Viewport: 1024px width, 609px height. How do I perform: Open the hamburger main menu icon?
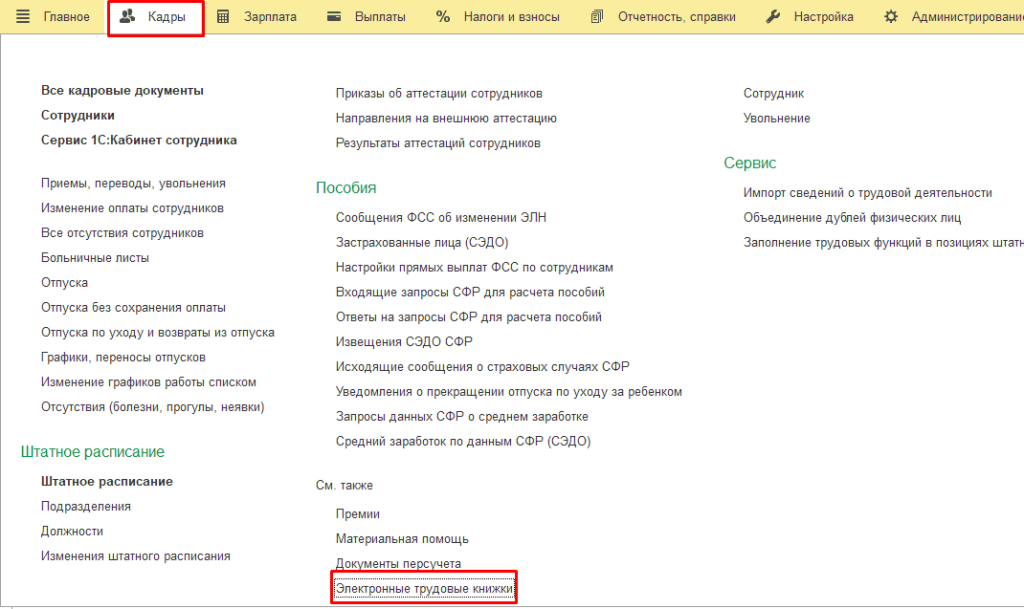coord(22,15)
